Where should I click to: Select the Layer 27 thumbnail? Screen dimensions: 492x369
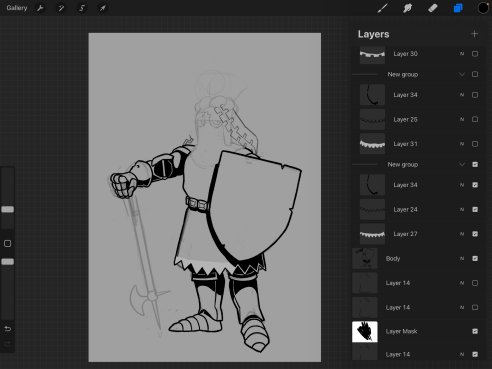coord(372,234)
